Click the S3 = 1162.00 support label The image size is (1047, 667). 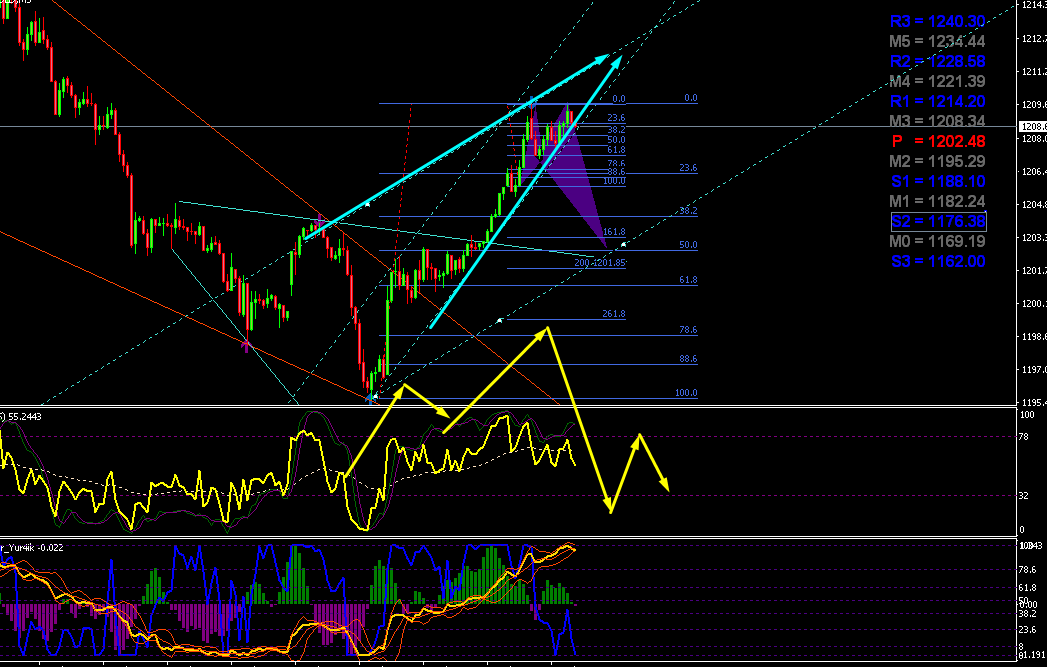click(x=937, y=261)
